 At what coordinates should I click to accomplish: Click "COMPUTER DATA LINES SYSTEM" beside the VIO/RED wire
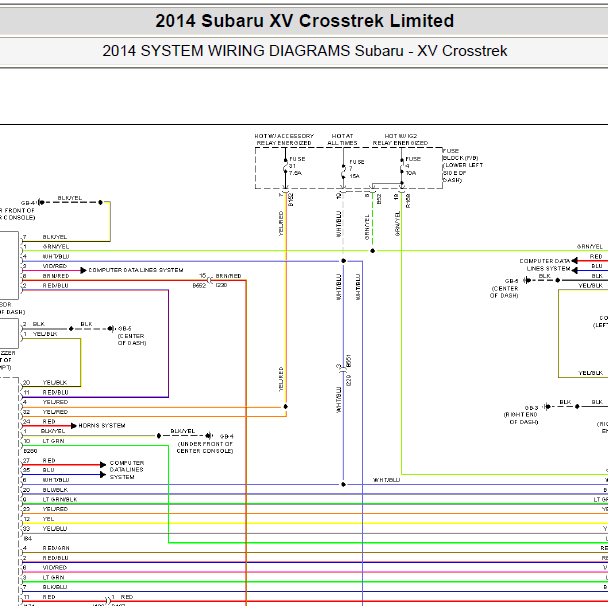click(x=136, y=270)
